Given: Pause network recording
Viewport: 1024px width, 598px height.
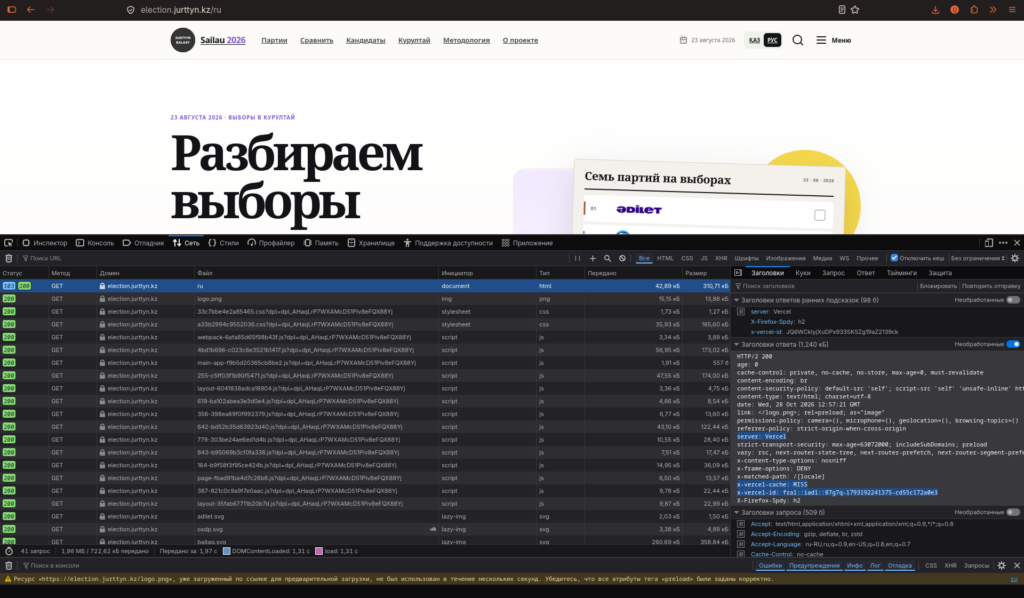Looking at the screenshot, I should coord(577,258).
